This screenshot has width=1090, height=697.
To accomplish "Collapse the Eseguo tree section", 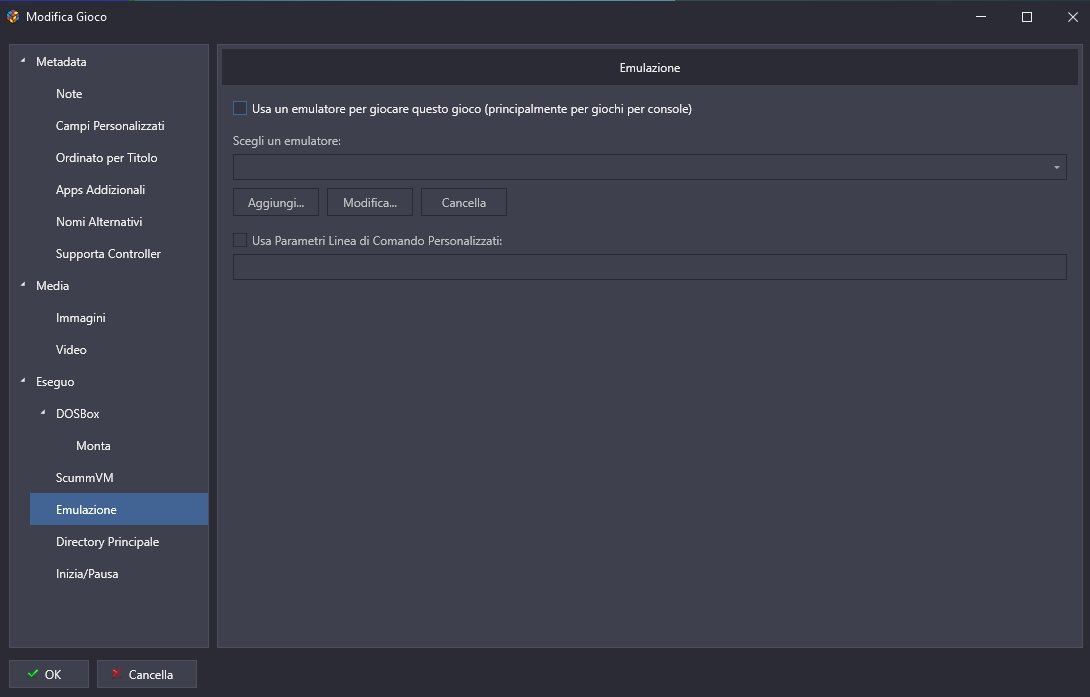I will [x=23, y=382].
